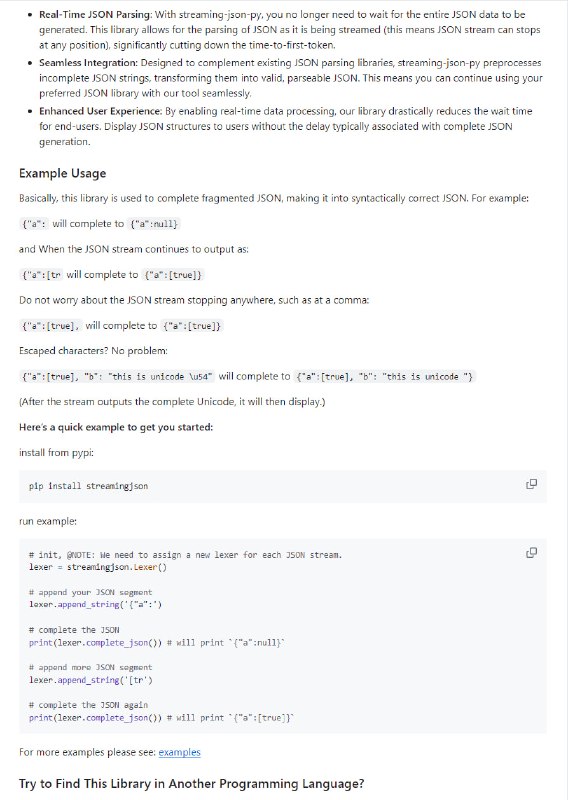Click the Enhanced User Experience bullet title
568x800 pixels.
(x=101, y=111)
